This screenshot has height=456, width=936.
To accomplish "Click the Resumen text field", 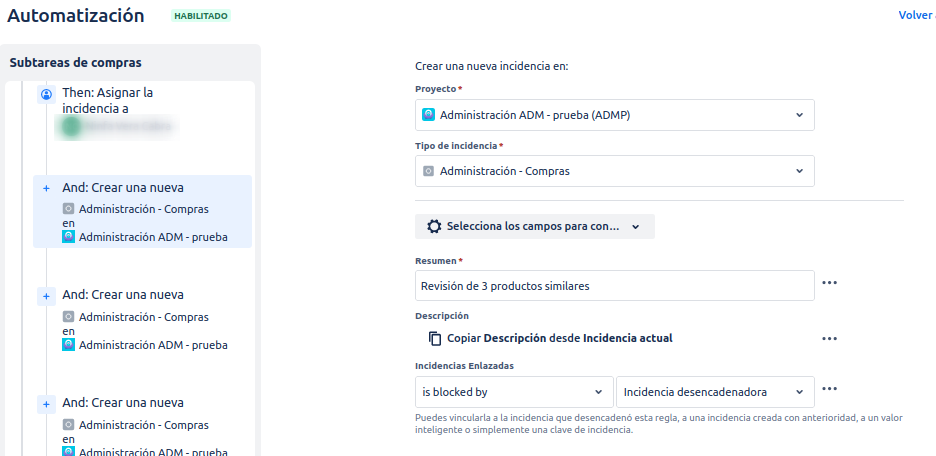I will [614, 286].
